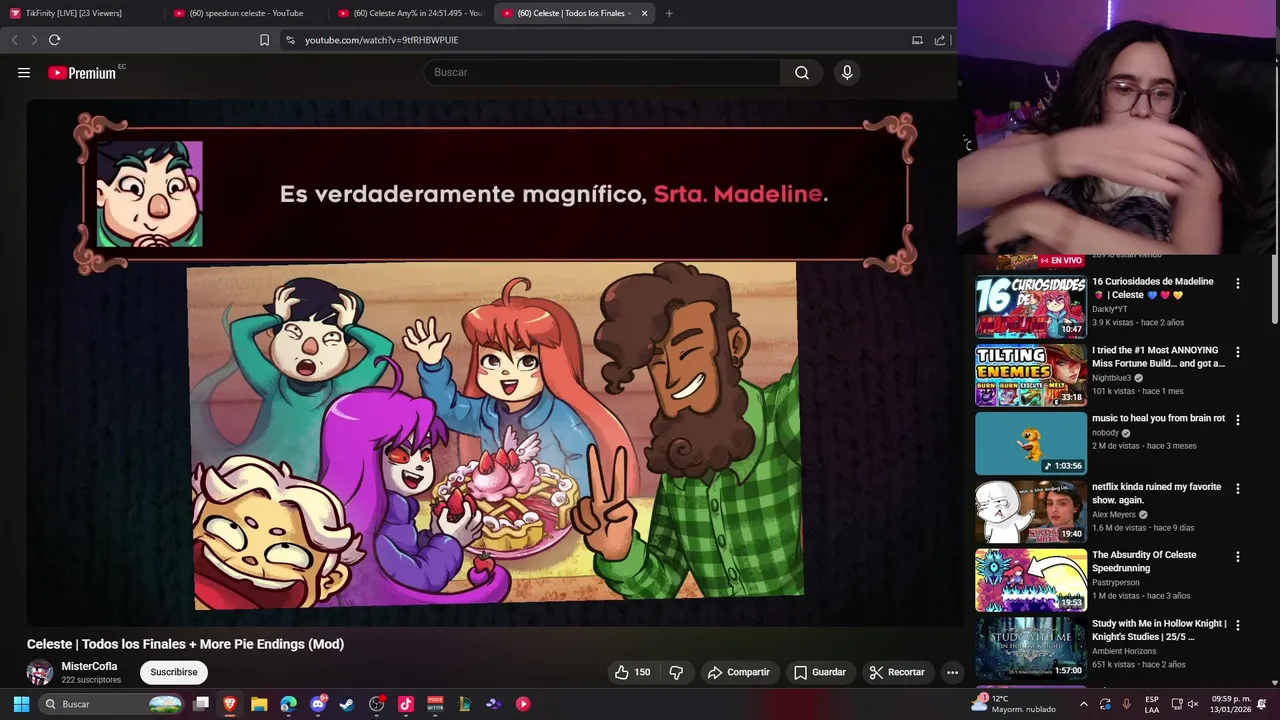Go forward in browser history
Screen dimensions: 1280x720
(34, 40)
